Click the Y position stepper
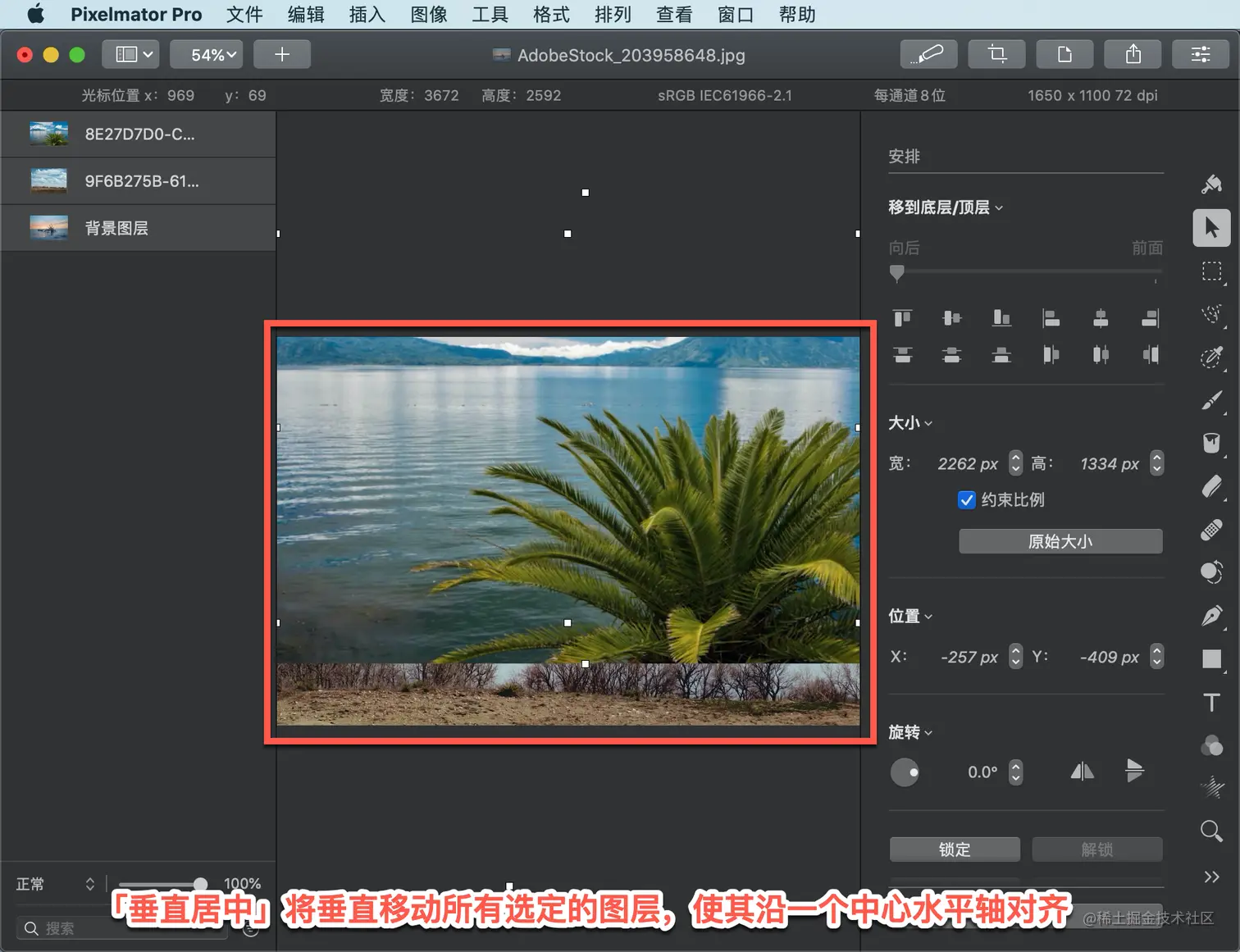 pos(1156,656)
